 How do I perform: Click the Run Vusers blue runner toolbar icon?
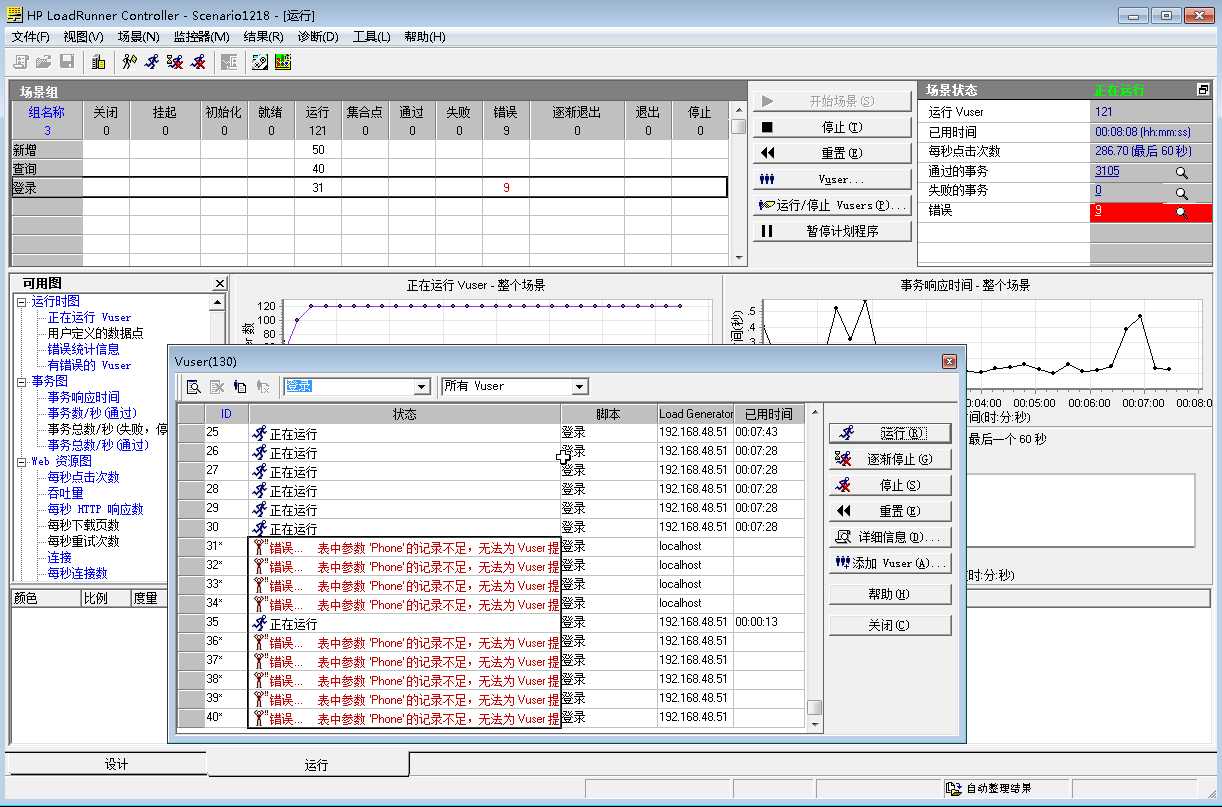coord(152,62)
